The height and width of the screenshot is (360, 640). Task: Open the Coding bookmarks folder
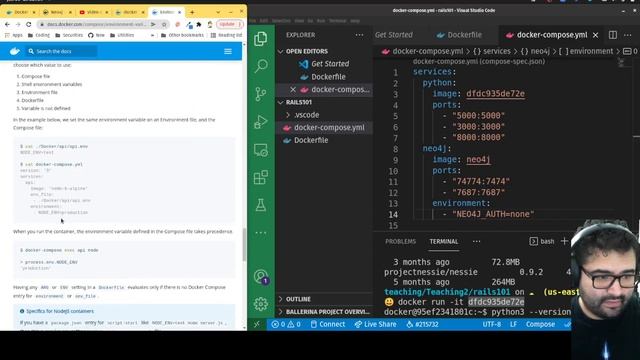point(39,36)
